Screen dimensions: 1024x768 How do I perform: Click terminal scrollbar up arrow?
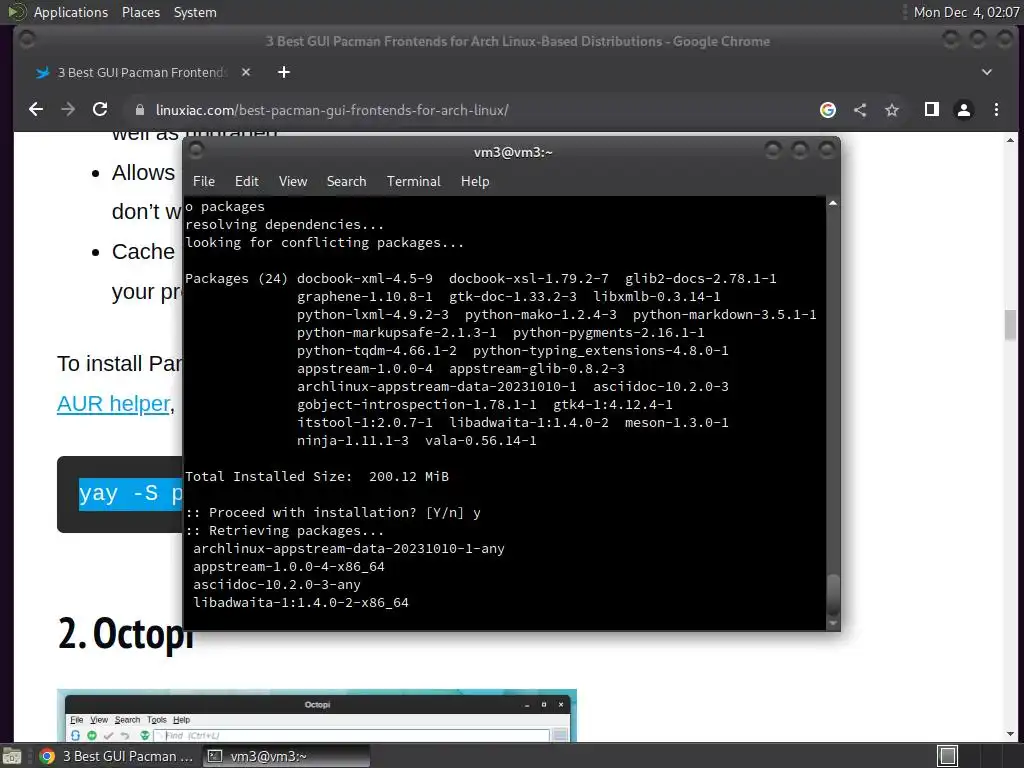coord(833,203)
